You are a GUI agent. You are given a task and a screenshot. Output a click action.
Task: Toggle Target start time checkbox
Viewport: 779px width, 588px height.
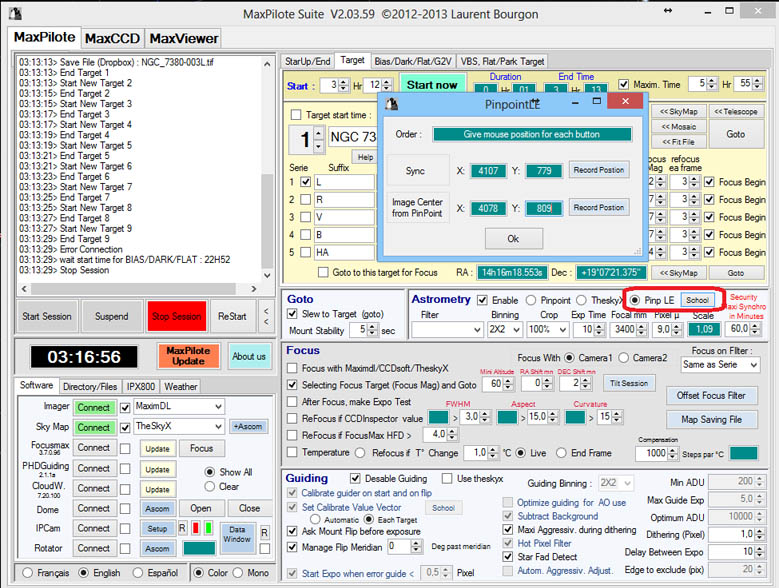click(296, 115)
